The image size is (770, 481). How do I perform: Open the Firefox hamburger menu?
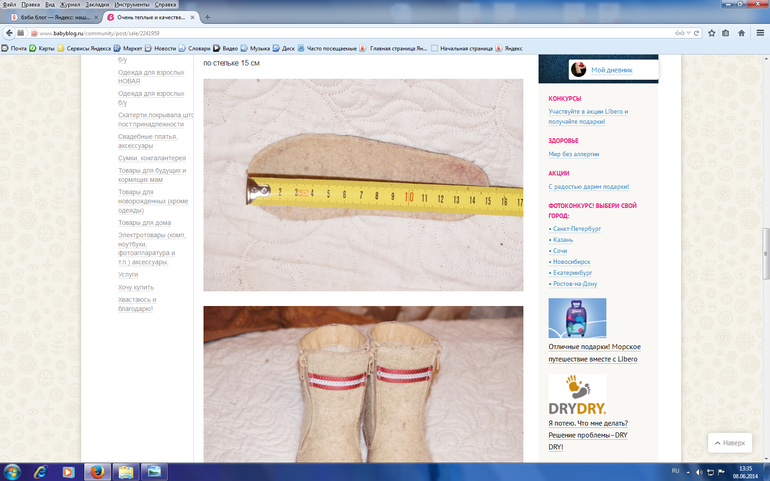(x=760, y=33)
